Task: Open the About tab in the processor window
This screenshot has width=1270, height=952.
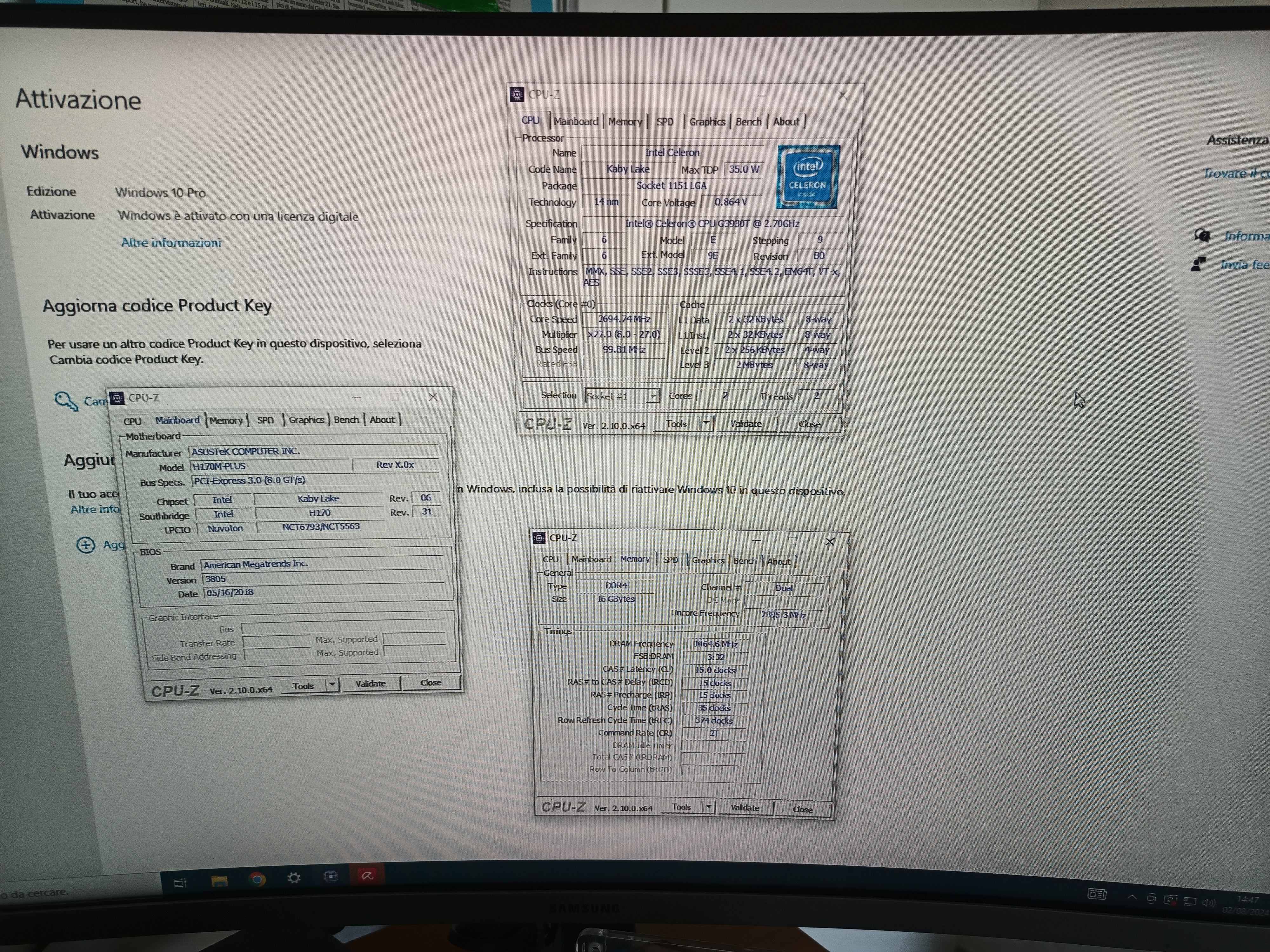Action: coord(786,122)
